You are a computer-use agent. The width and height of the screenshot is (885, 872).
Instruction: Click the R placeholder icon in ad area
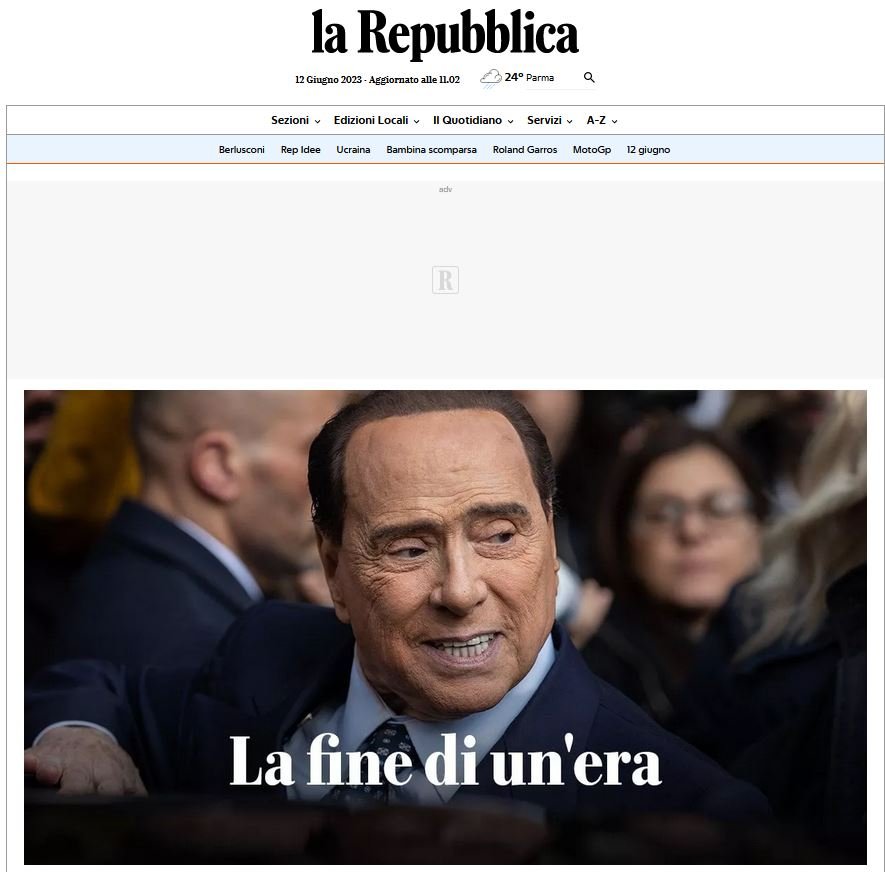click(x=445, y=280)
